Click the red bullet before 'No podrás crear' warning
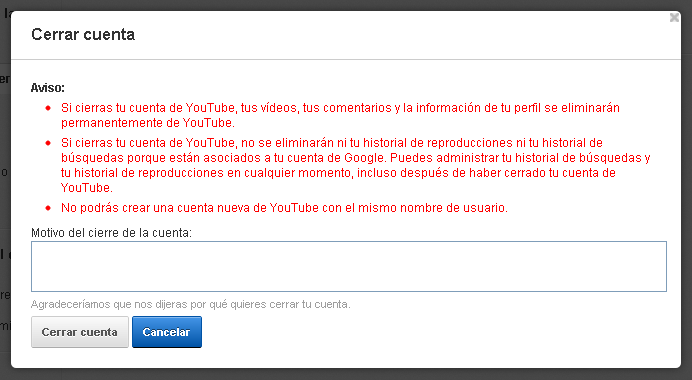The height and width of the screenshot is (380, 692). (48, 208)
